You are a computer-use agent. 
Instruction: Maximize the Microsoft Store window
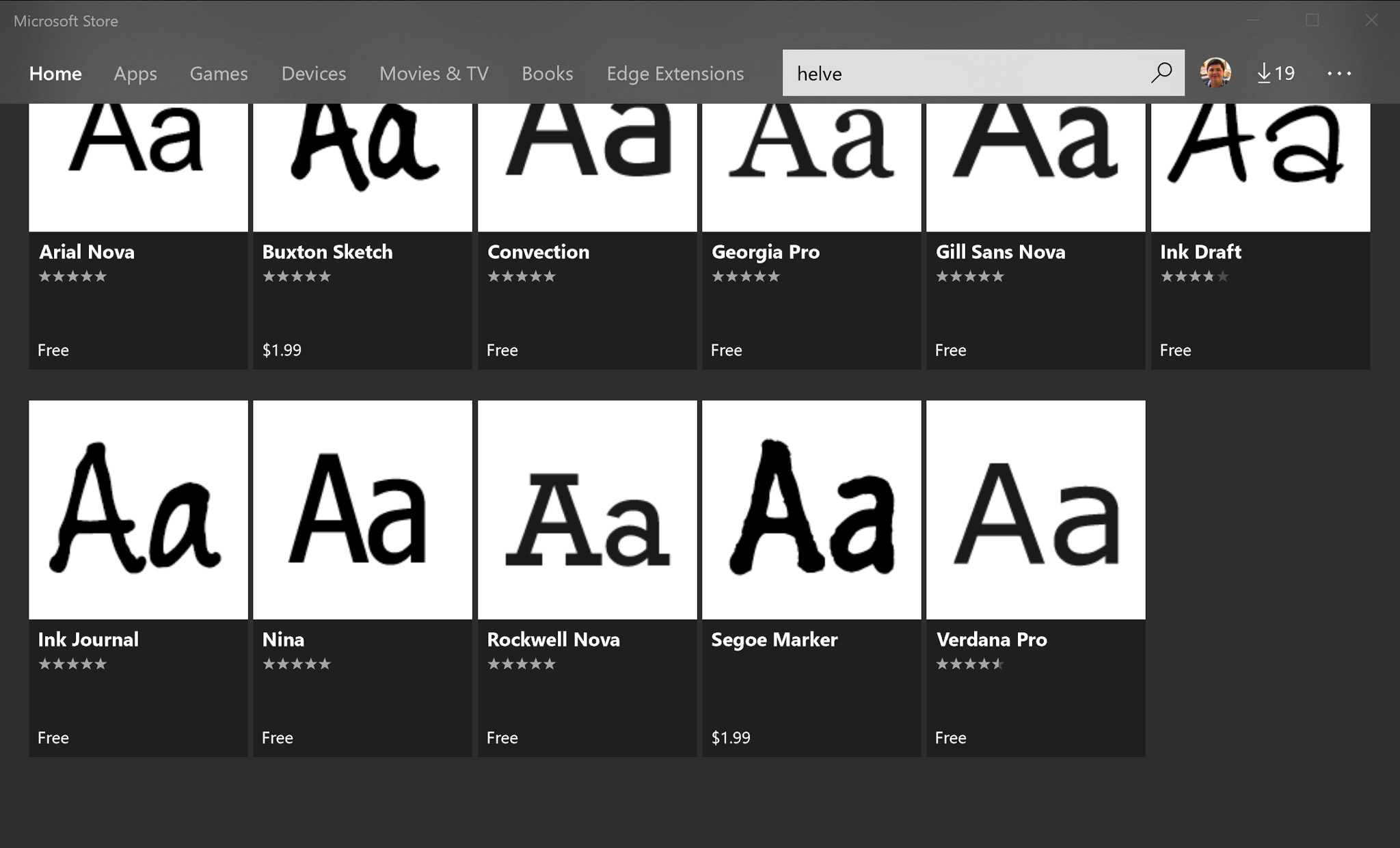point(1312,20)
